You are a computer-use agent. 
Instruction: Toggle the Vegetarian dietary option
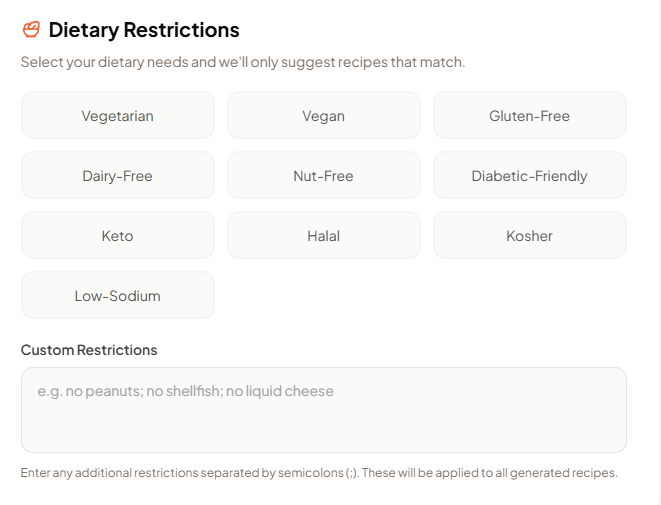coord(118,116)
